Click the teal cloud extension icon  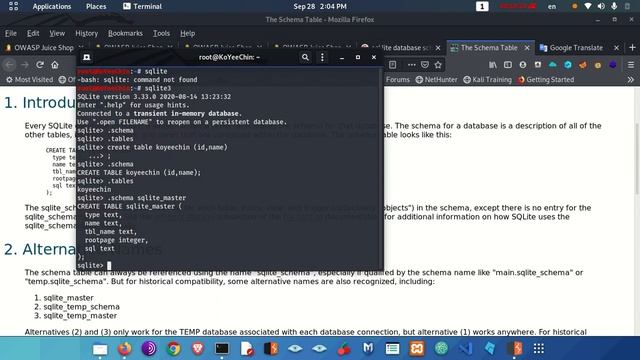pos(553,65)
